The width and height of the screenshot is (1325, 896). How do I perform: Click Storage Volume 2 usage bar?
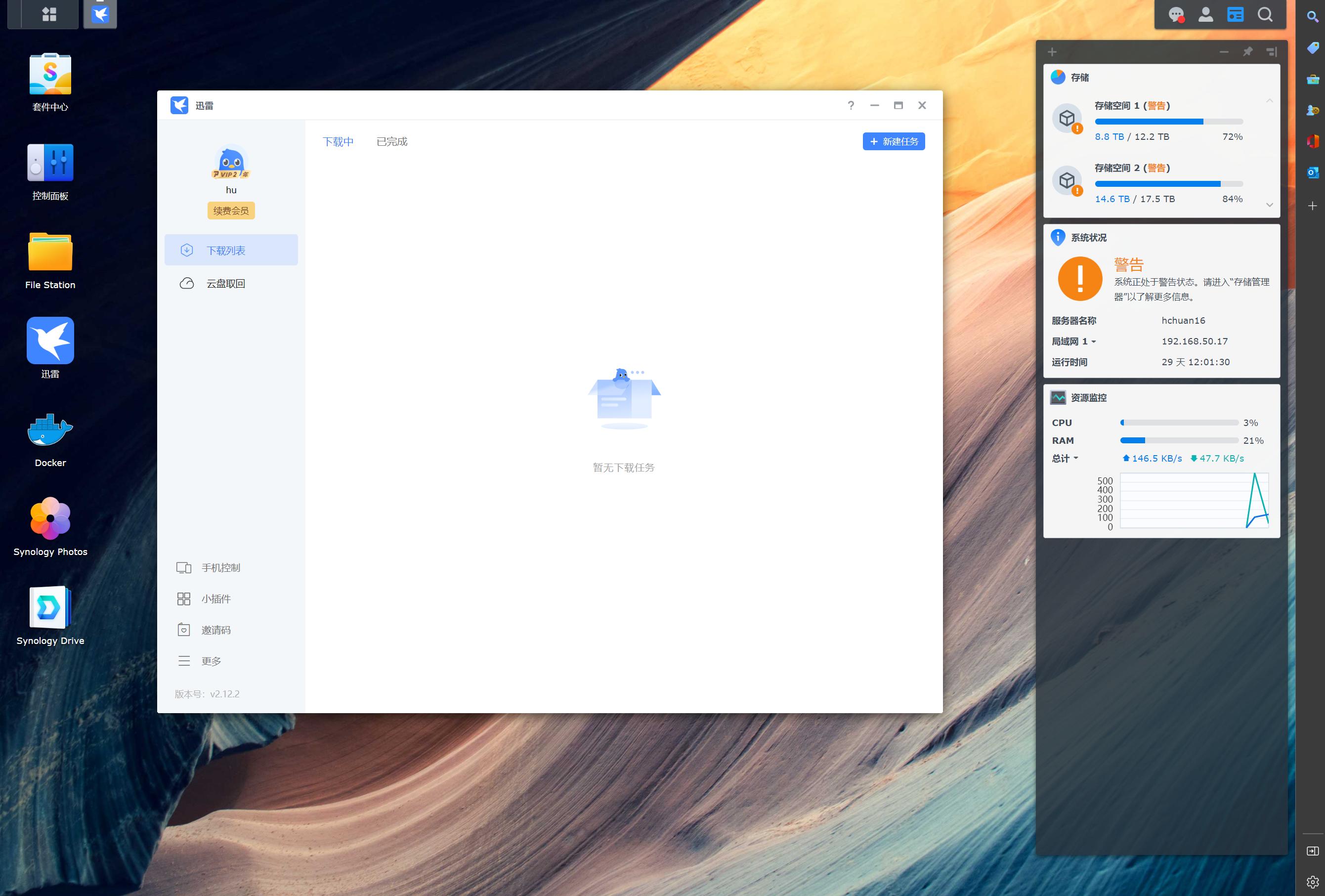click(x=1168, y=184)
